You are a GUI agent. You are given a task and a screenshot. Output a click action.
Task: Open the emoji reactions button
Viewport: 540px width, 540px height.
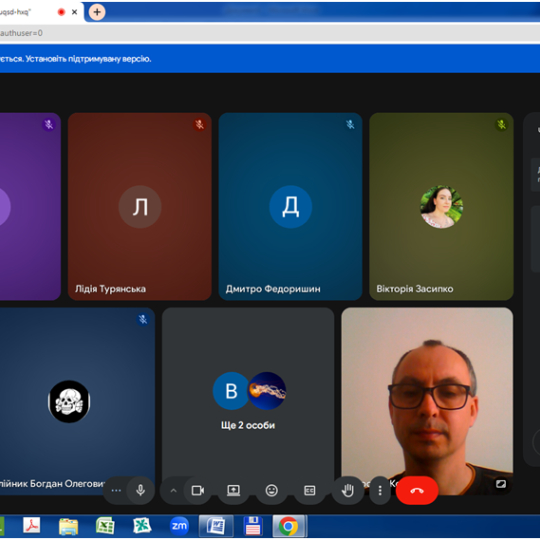click(271, 490)
